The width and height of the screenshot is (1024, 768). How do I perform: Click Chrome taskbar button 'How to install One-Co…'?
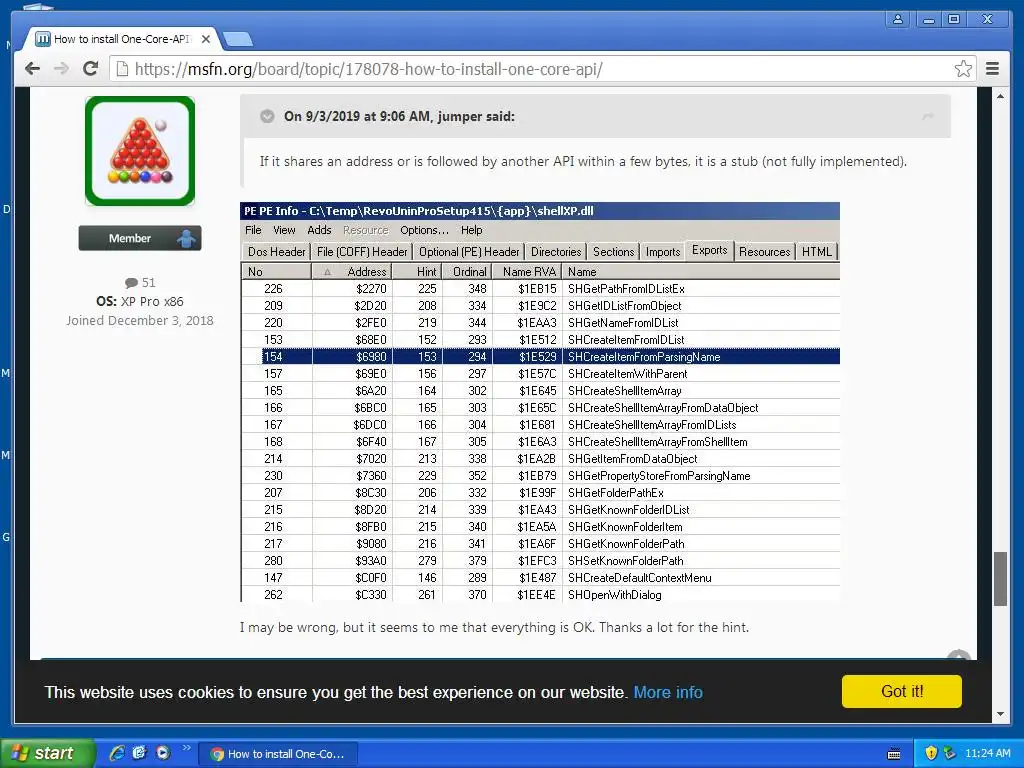pyautogui.click(x=278, y=754)
